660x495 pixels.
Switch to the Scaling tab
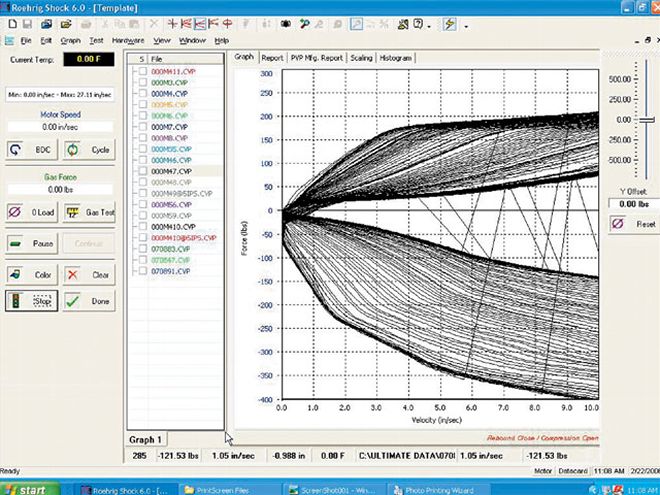361,58
